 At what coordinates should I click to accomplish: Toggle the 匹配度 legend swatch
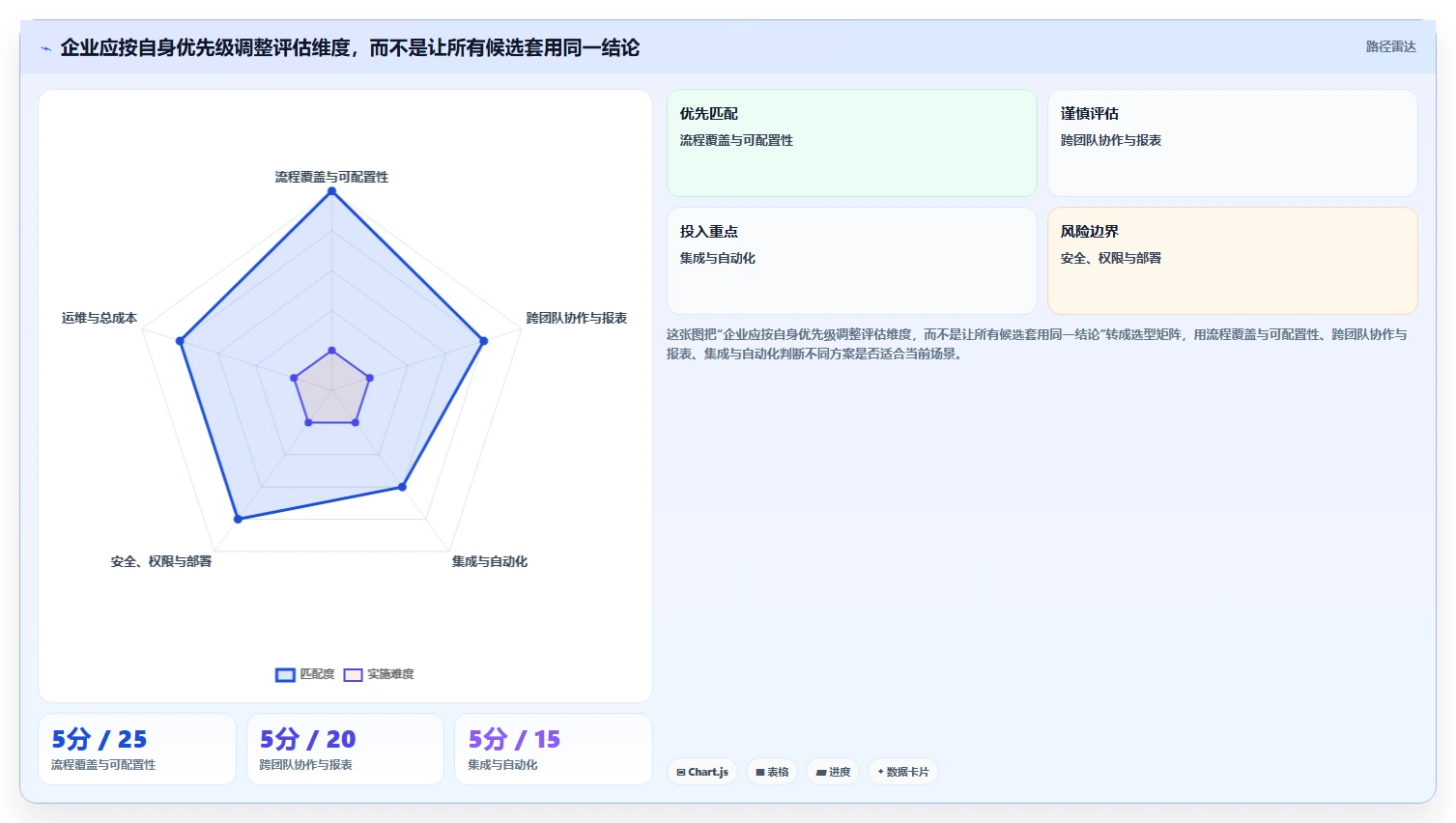285,675
